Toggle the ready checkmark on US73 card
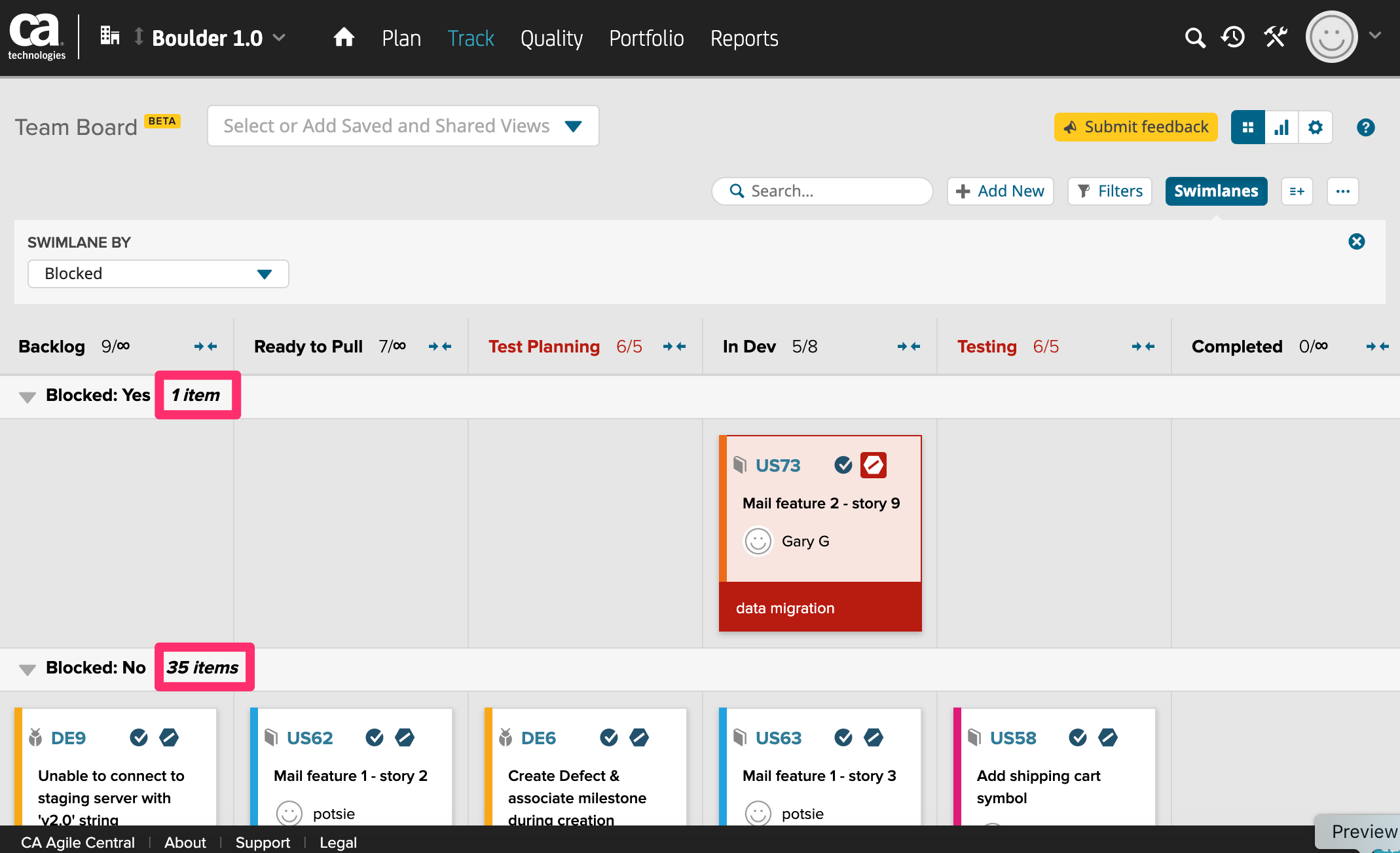Screen dimensions: 1400x853 point(843,465)
